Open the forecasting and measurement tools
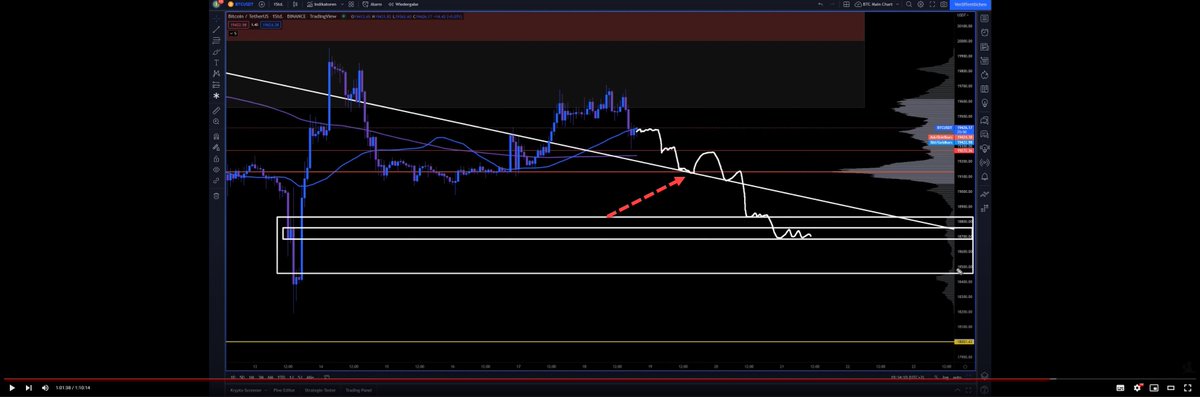Screen dimensions: 1200x397 click(x=216, y=85)
